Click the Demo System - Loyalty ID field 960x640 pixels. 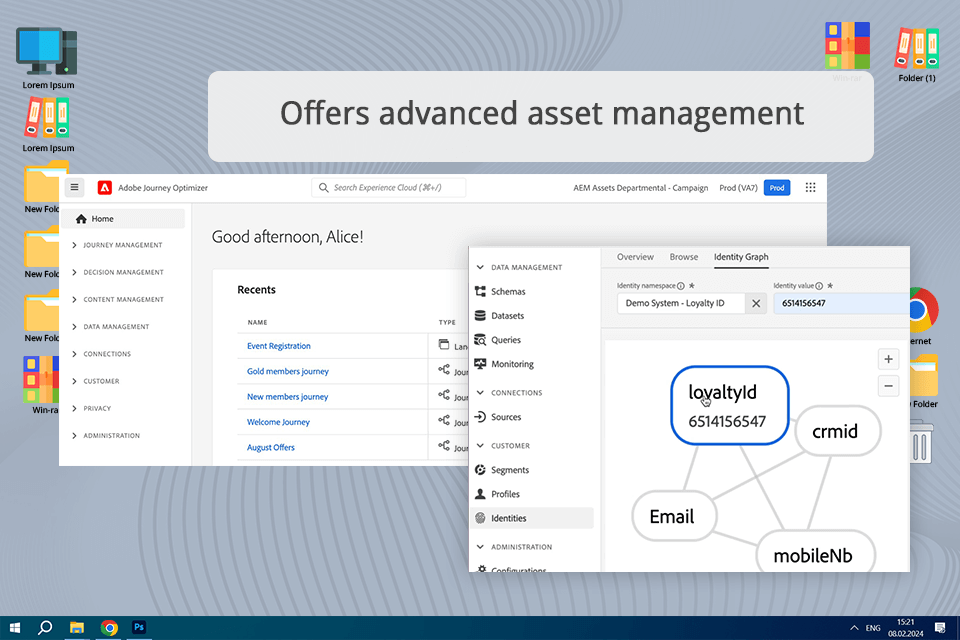(681, 303)
